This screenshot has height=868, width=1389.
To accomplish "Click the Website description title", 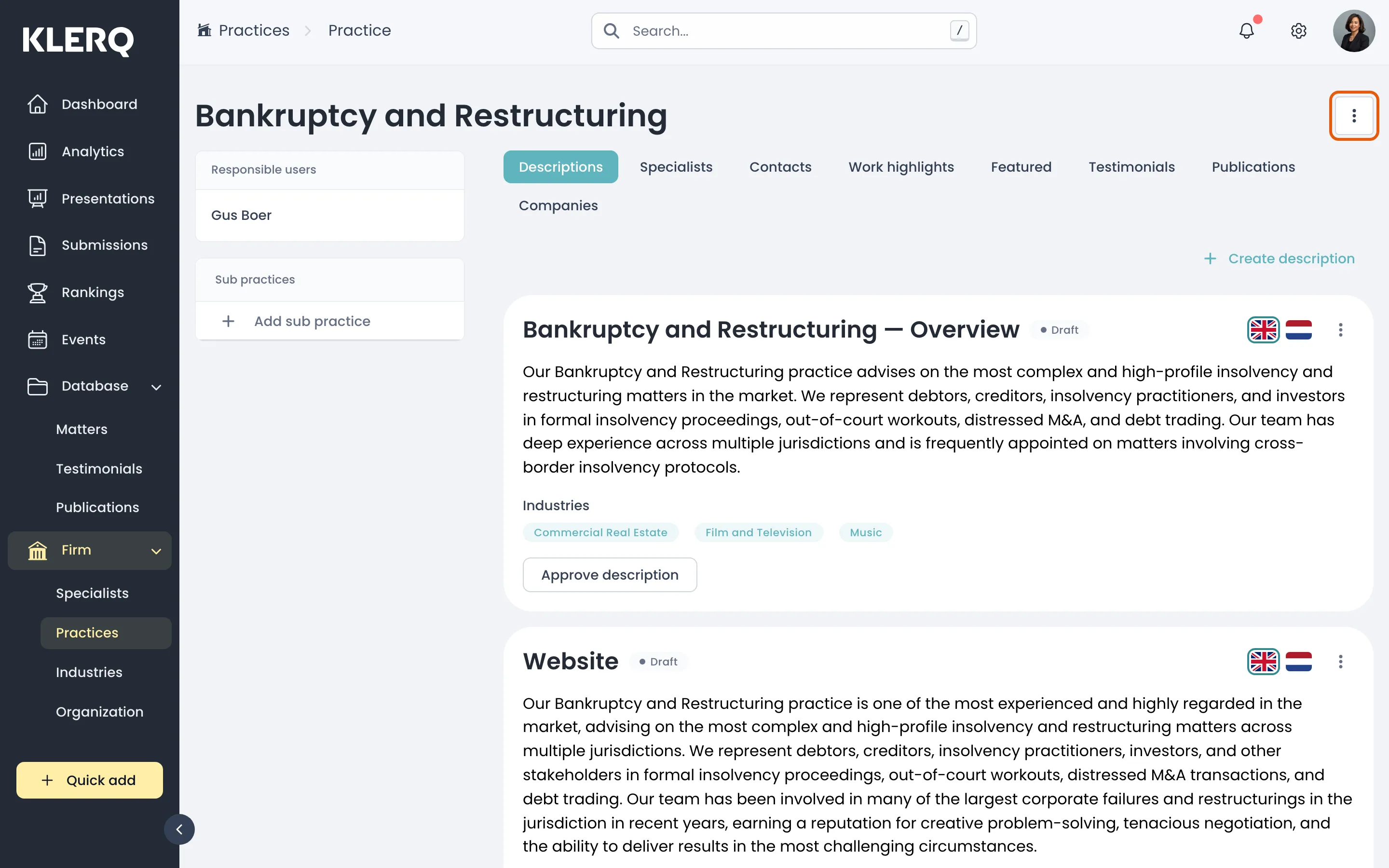I will click(571, 661).
